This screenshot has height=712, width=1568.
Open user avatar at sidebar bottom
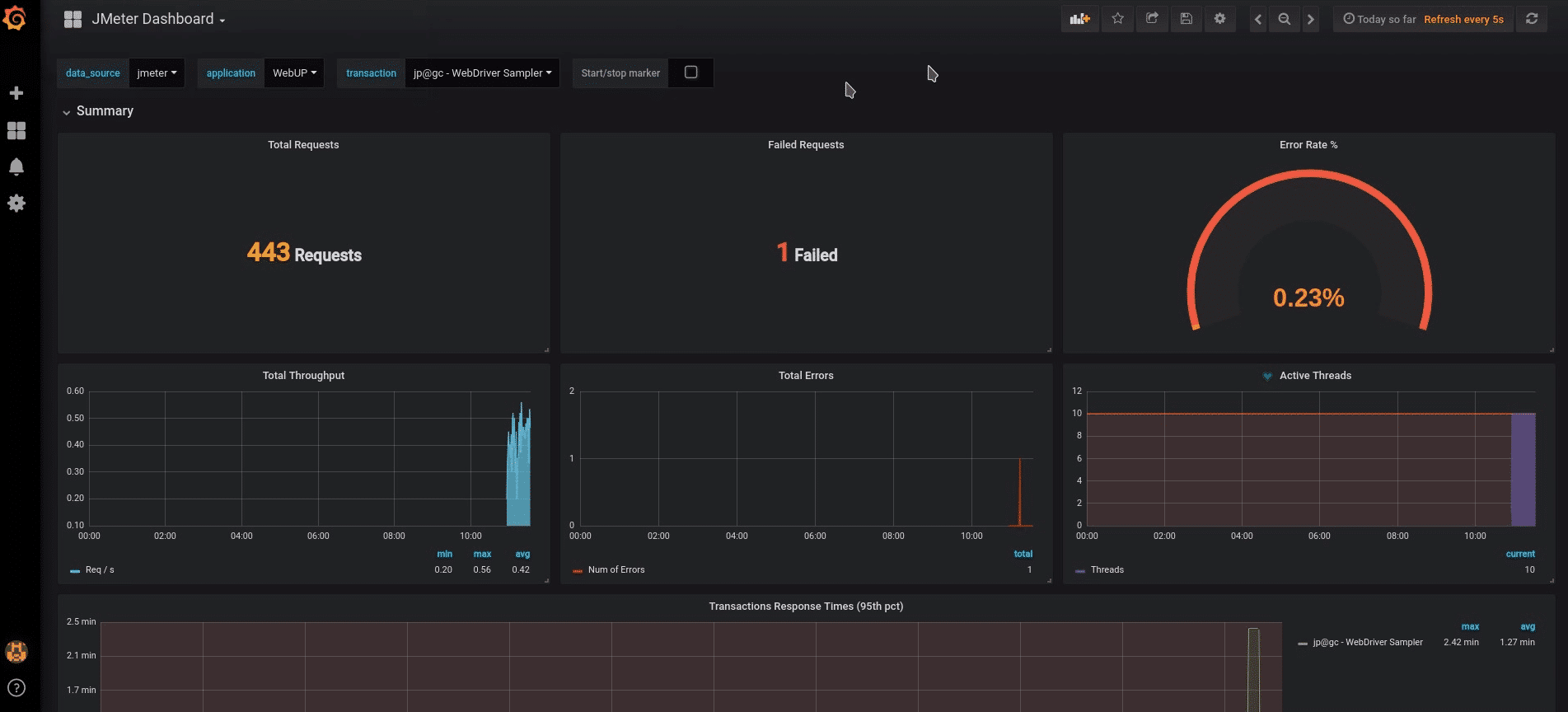(16, 651)
